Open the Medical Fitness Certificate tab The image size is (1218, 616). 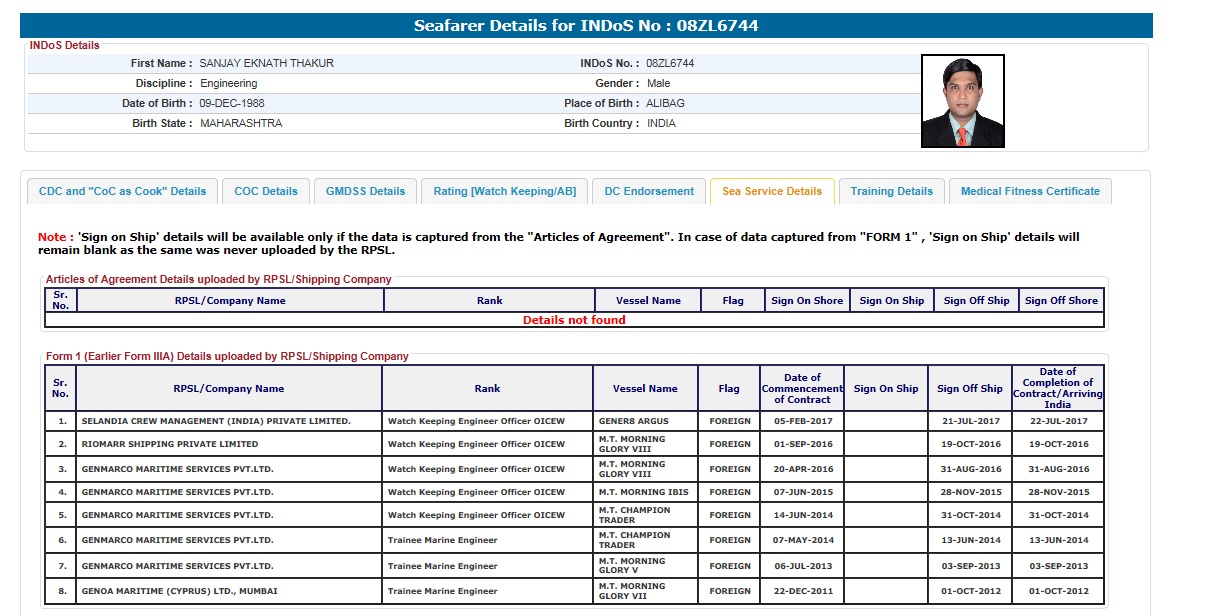click(1030, 191)
